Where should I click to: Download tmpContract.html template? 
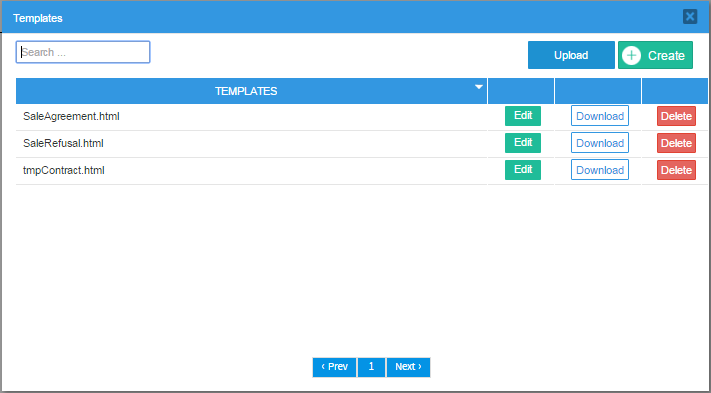coord(600,170)
